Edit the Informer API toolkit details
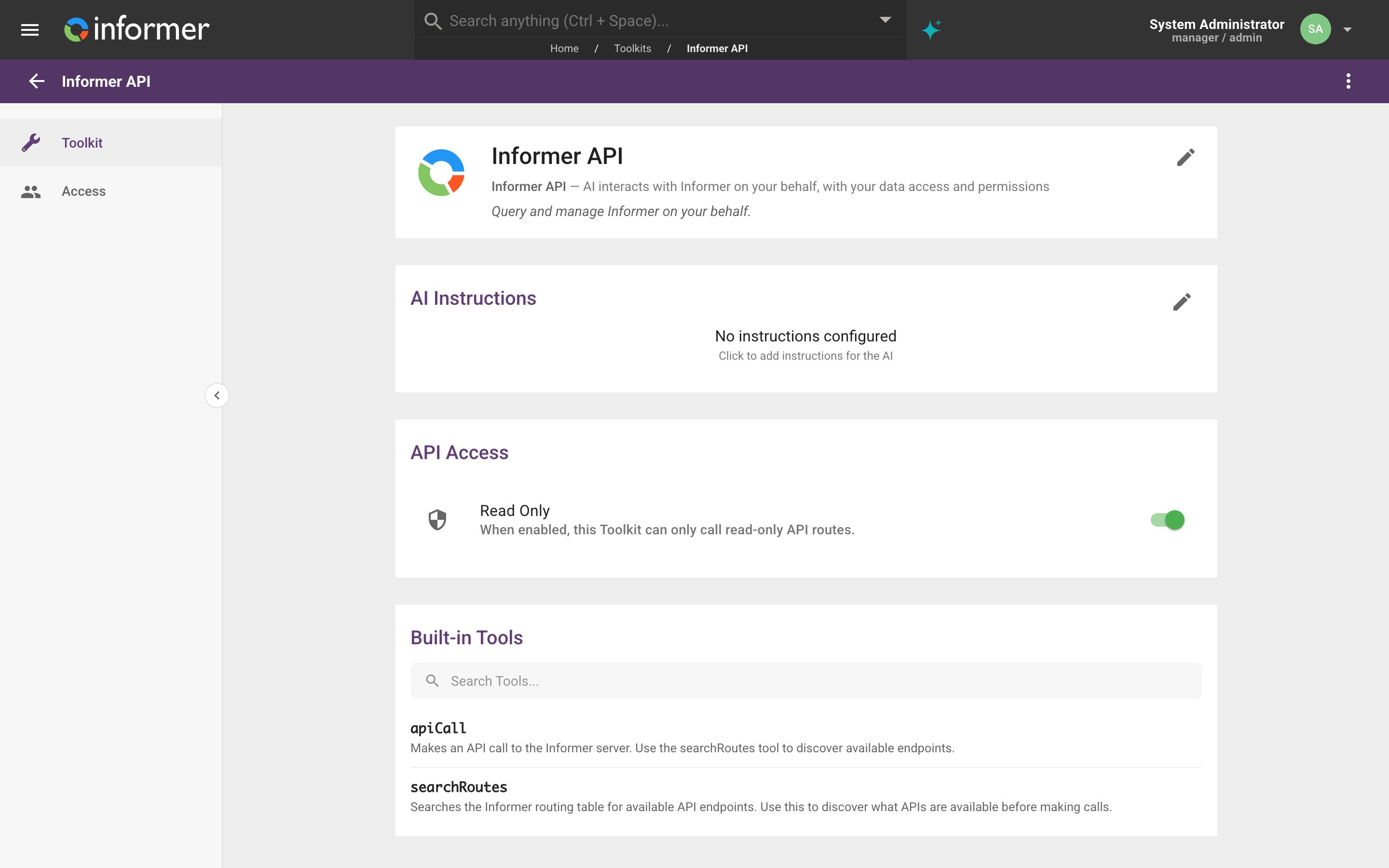The image size is (1389, 868). click(x=1185, y=157)
